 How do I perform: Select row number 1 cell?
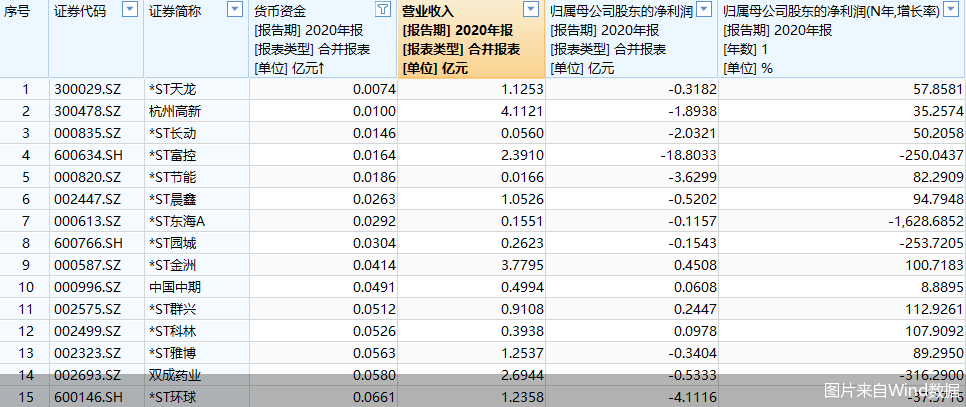point(25,90)
